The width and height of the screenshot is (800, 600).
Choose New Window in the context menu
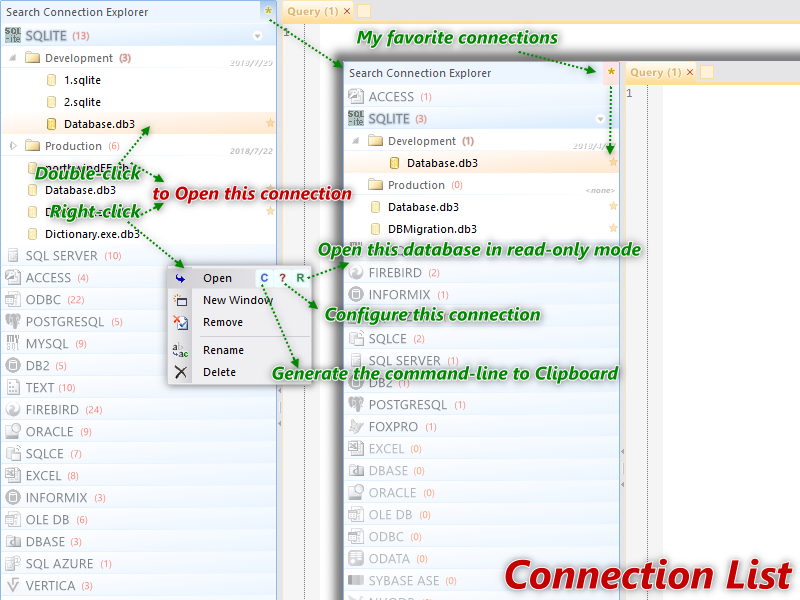click(238, 300)
